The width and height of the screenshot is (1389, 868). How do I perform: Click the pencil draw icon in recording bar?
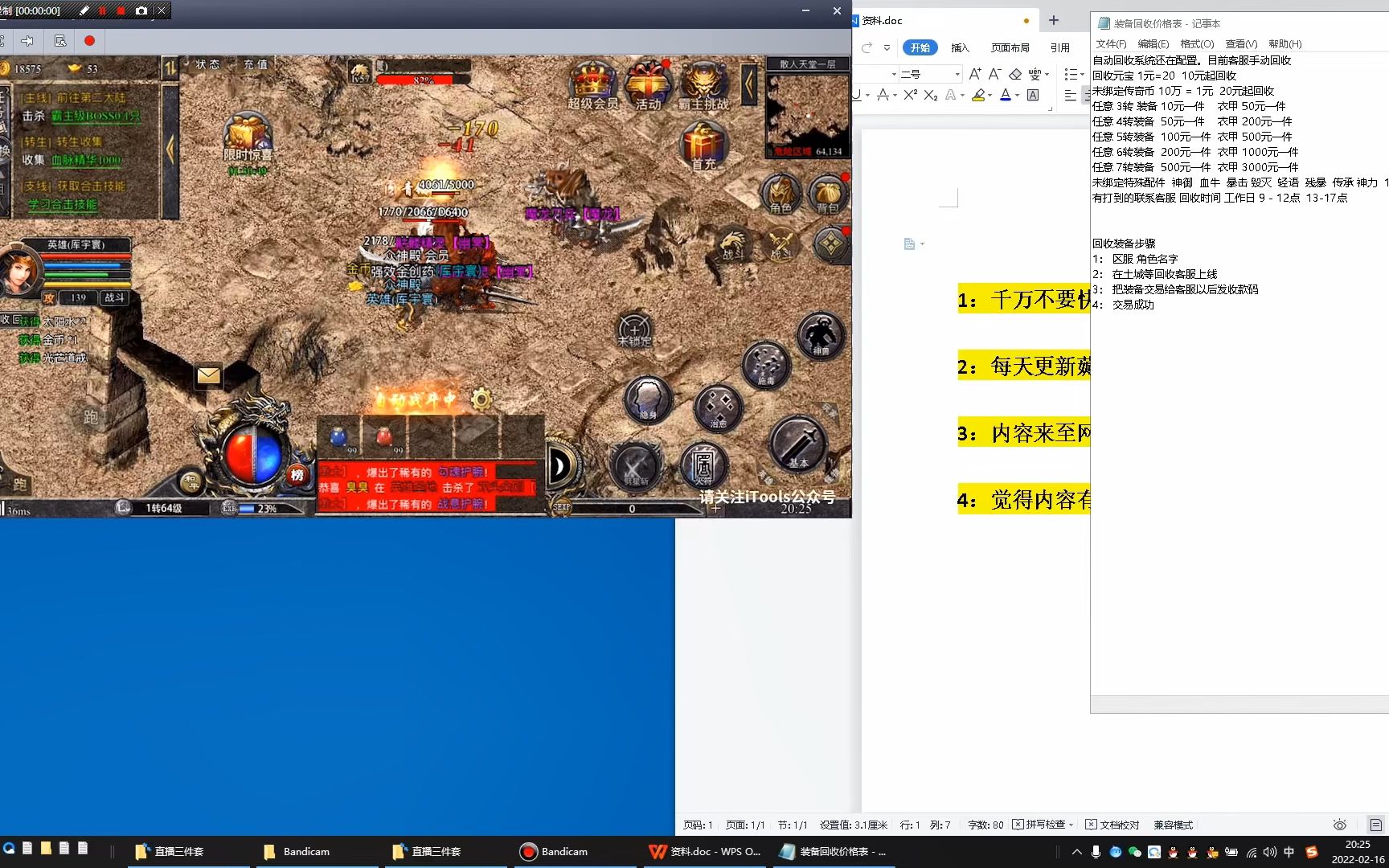pos(84,10)
